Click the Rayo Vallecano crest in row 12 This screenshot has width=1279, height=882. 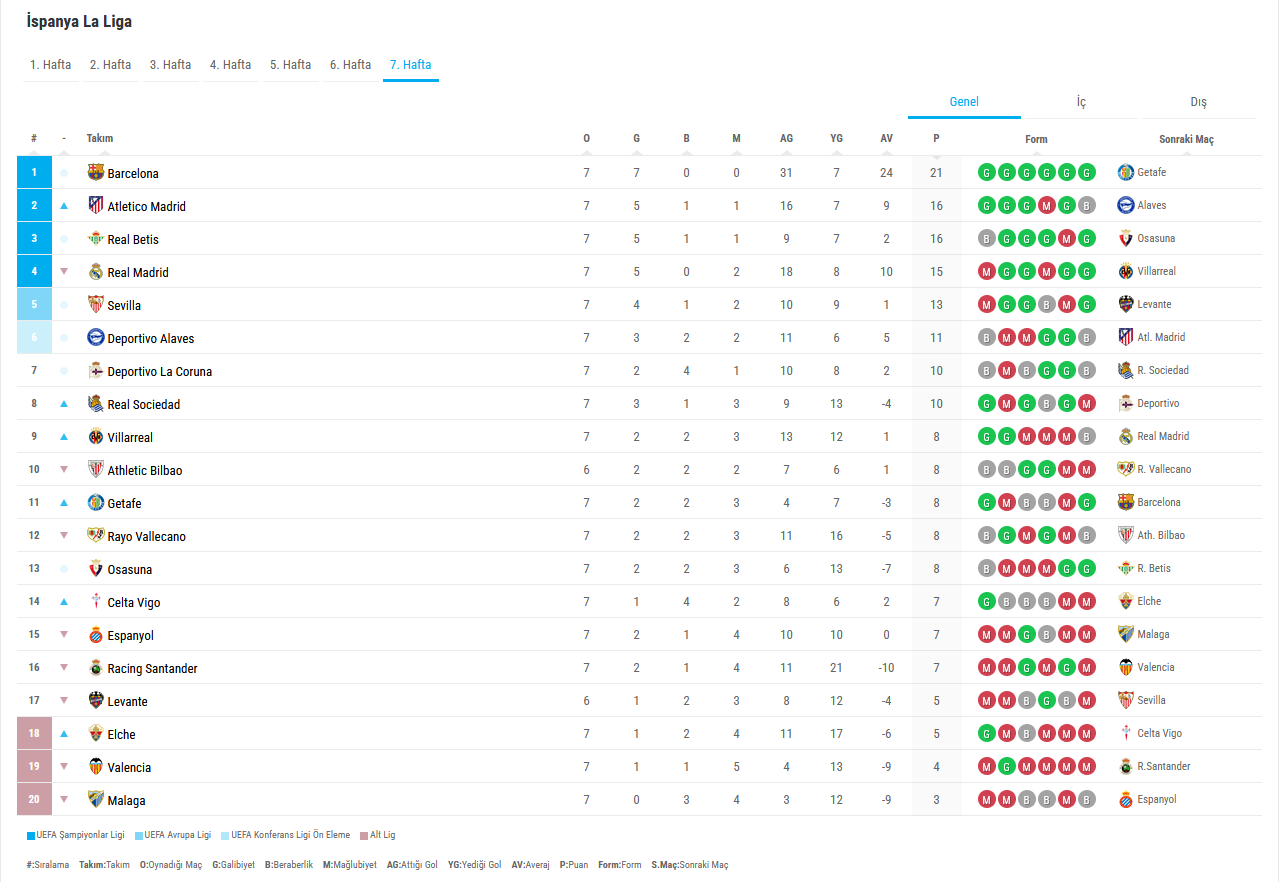[x=96, y=535]
